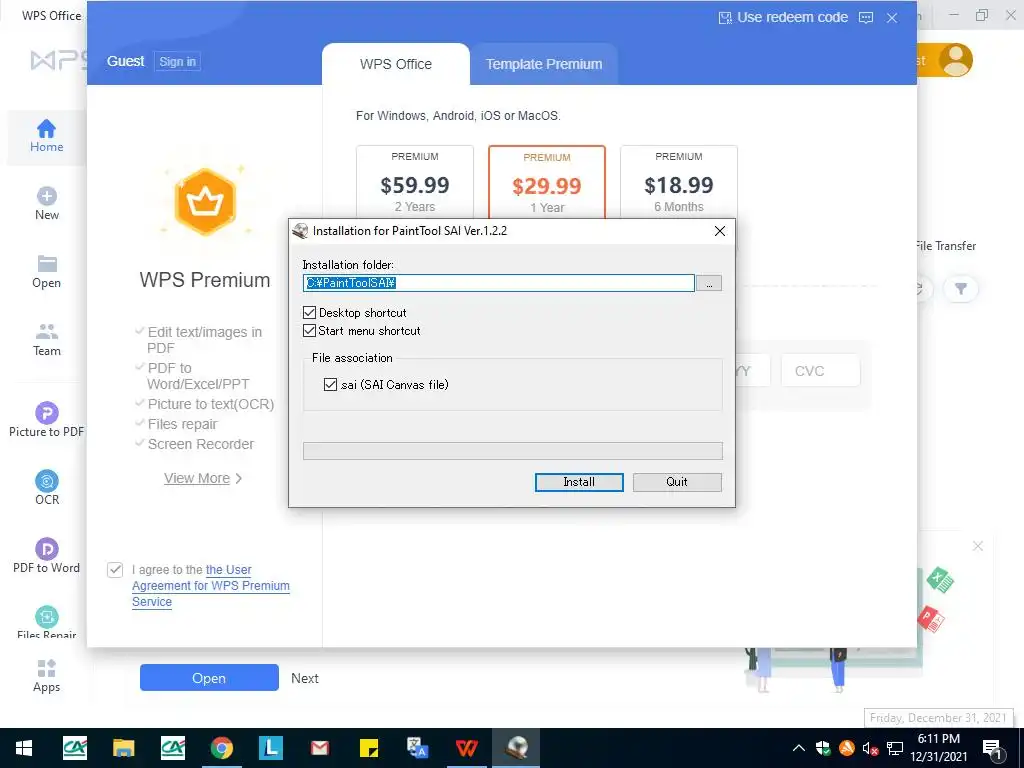The image size is (1024, 768).
Task: Click WPS Premium crown badge icon
Action: tap(205, 201)
